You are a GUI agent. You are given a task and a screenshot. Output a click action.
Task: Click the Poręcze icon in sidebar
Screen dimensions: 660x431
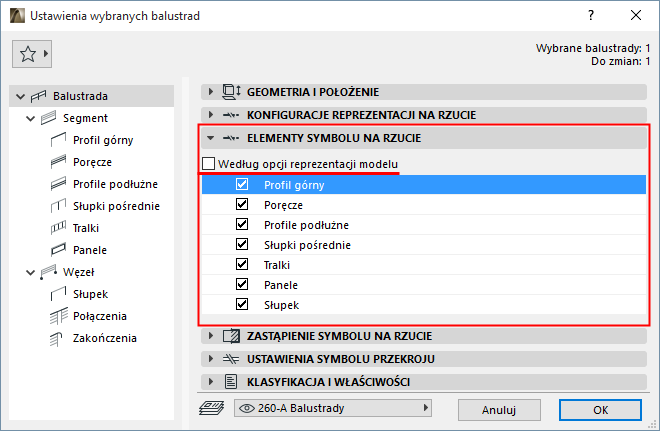(57, 162)
